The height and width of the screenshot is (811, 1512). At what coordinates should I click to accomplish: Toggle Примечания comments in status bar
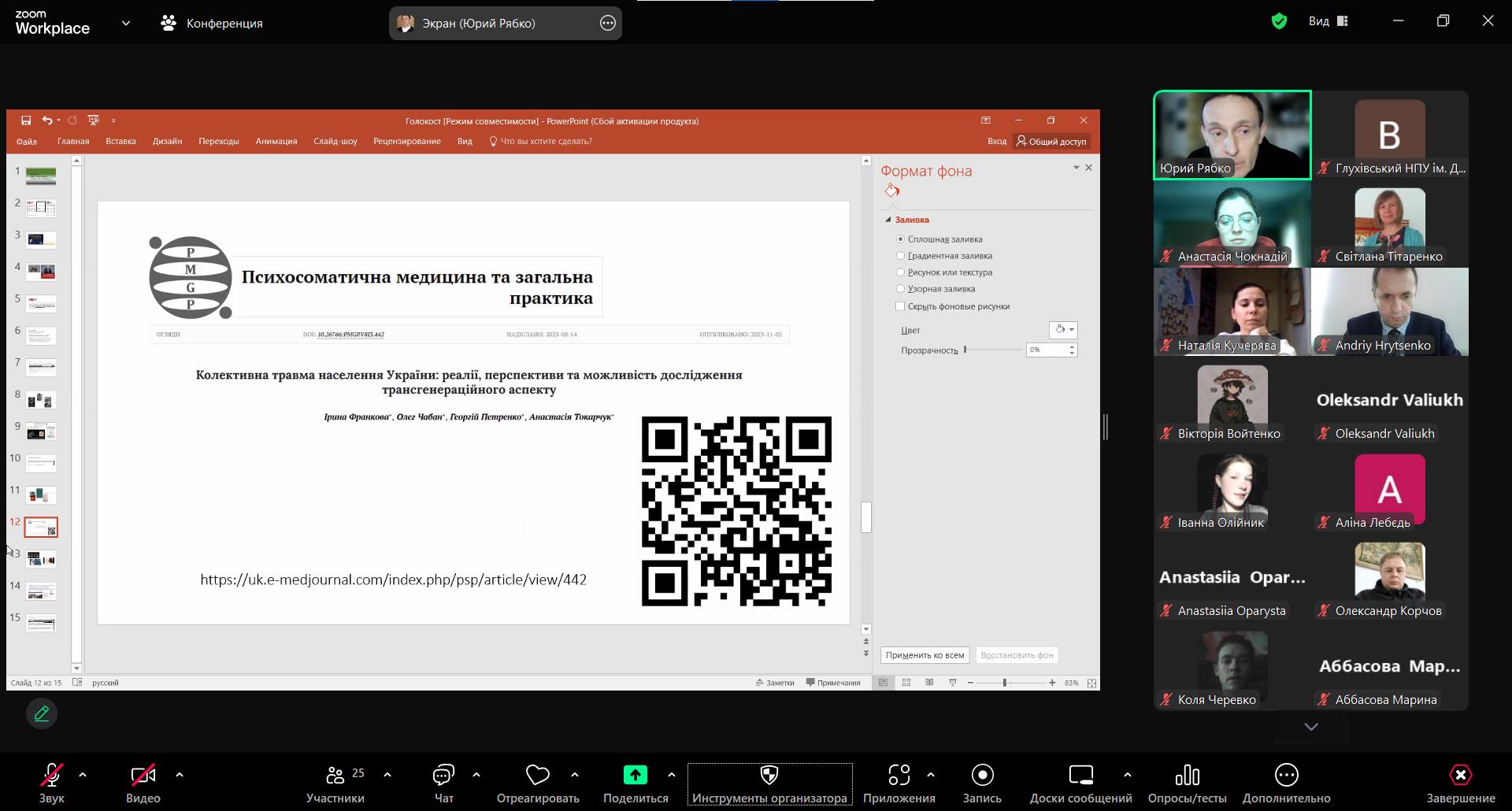(833, 683)
